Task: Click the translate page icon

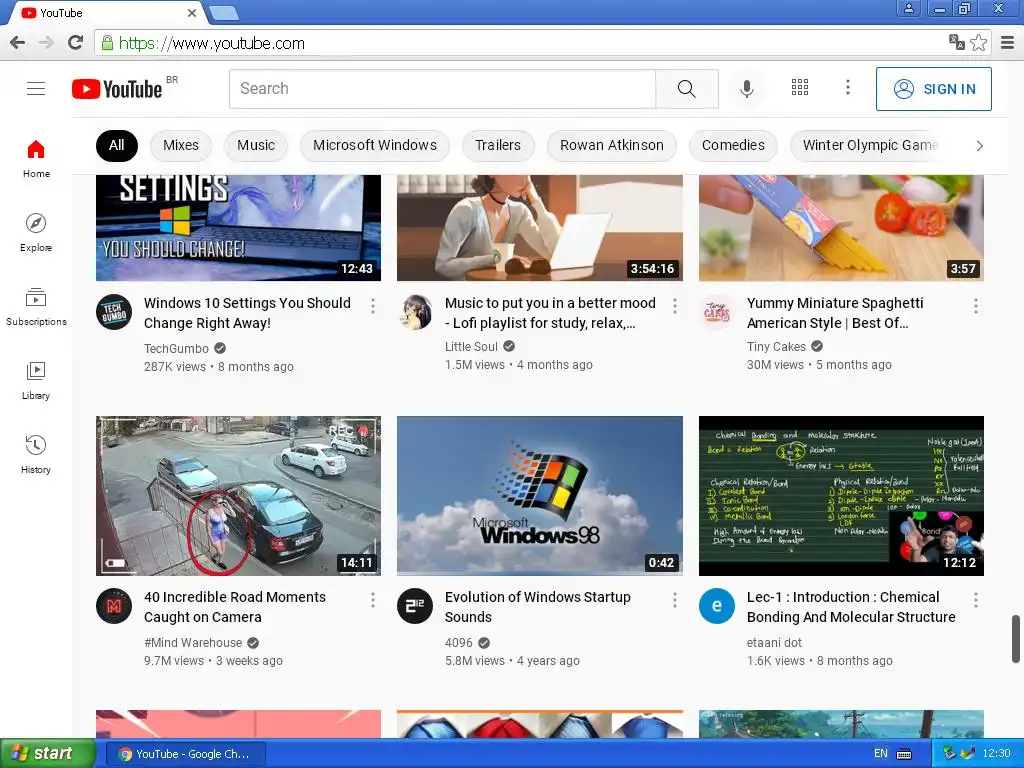Action: point(957,42)
